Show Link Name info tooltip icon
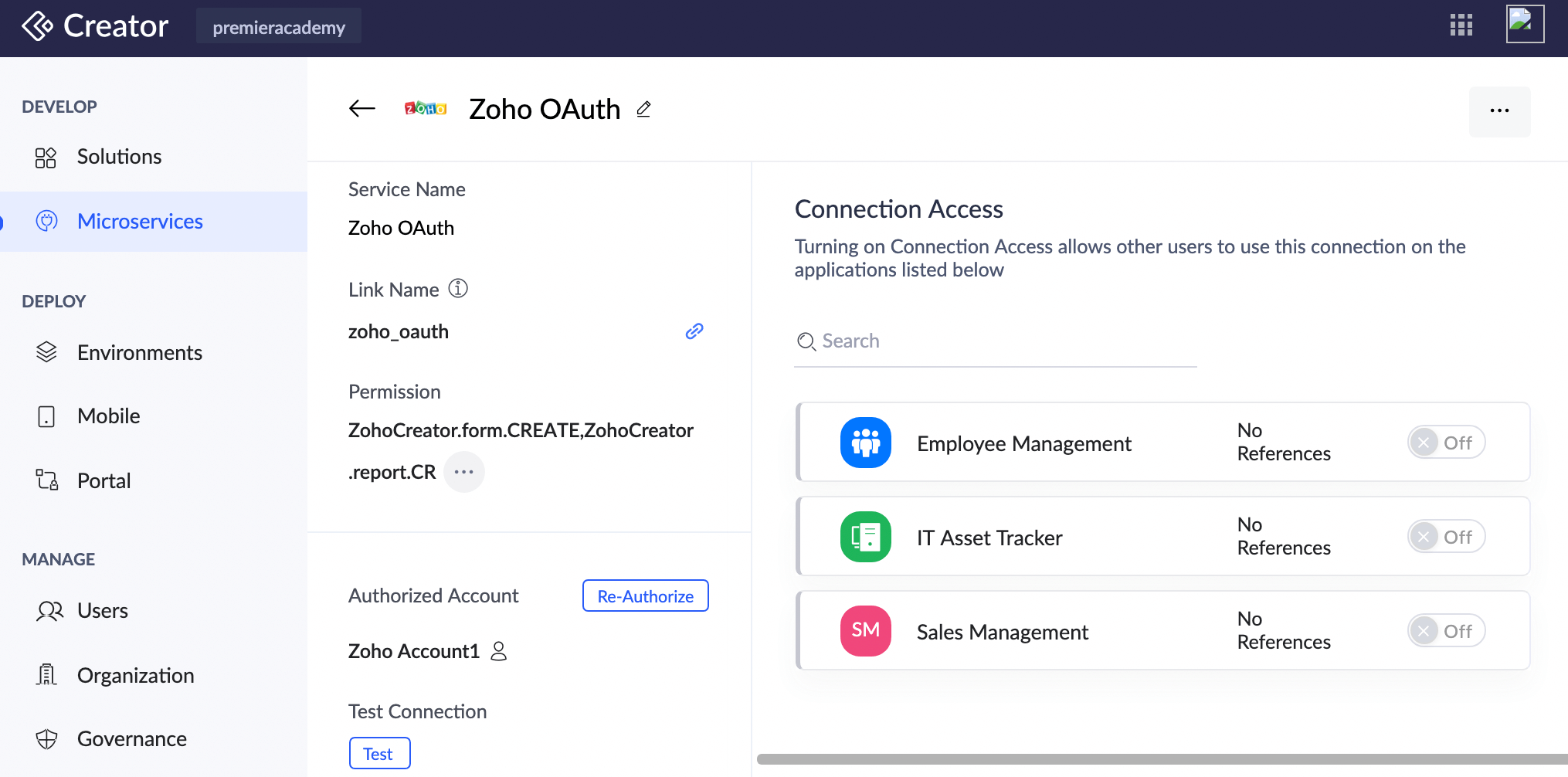This screenshot has height=777, width=1568. [x=458, y=288]
